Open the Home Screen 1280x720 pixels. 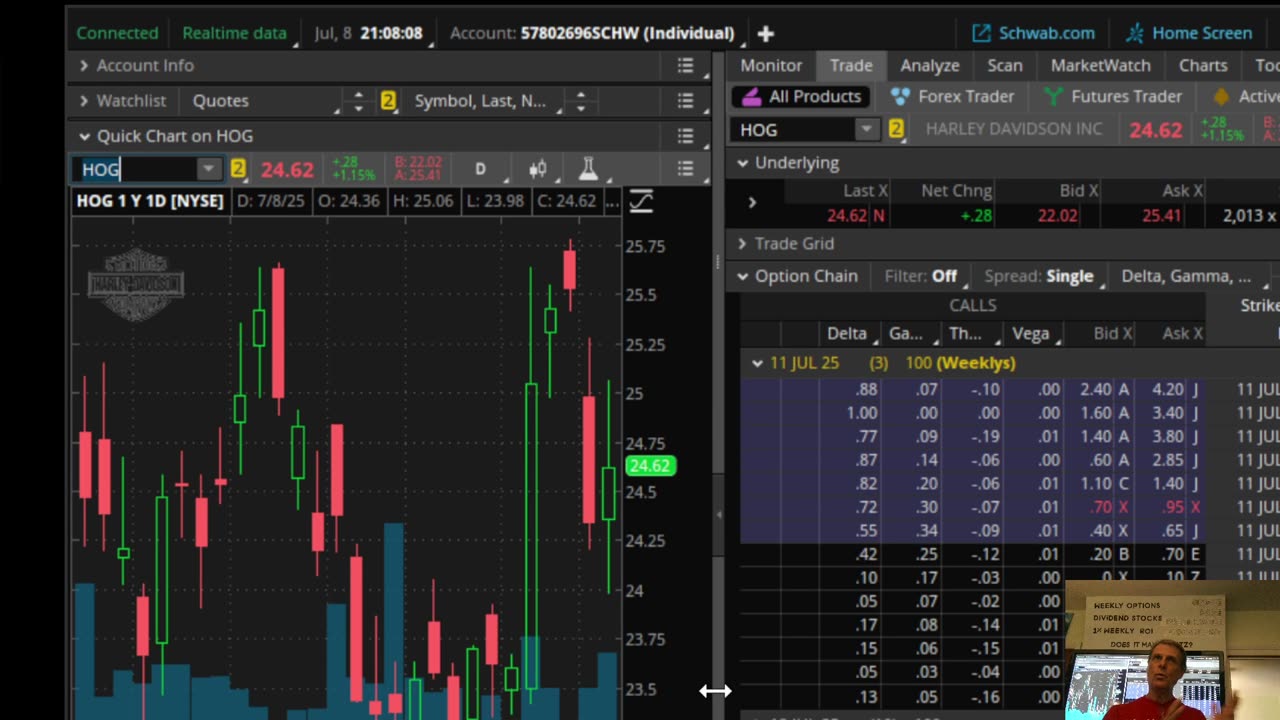click(x=1188, y=33)
